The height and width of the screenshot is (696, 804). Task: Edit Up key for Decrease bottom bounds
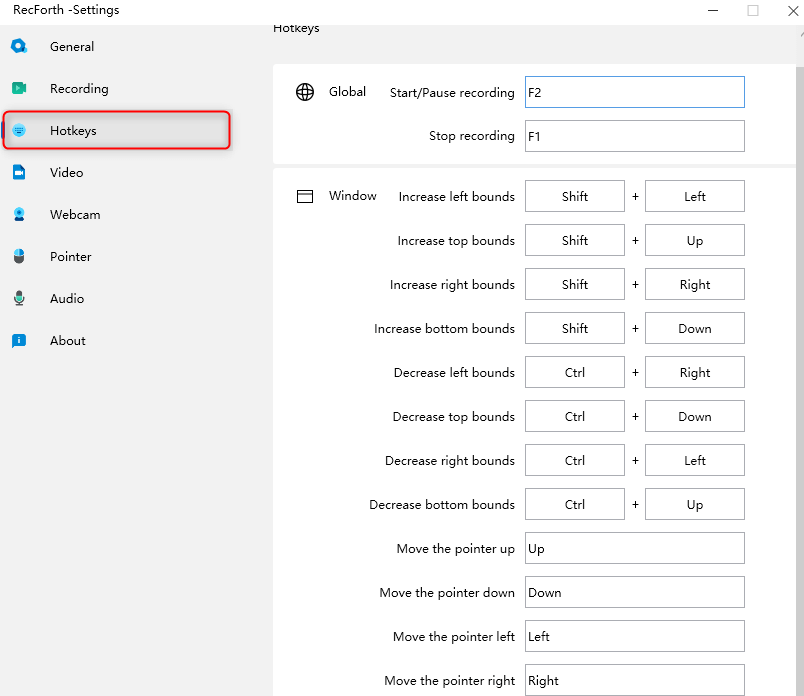click(x=695, y=504)
